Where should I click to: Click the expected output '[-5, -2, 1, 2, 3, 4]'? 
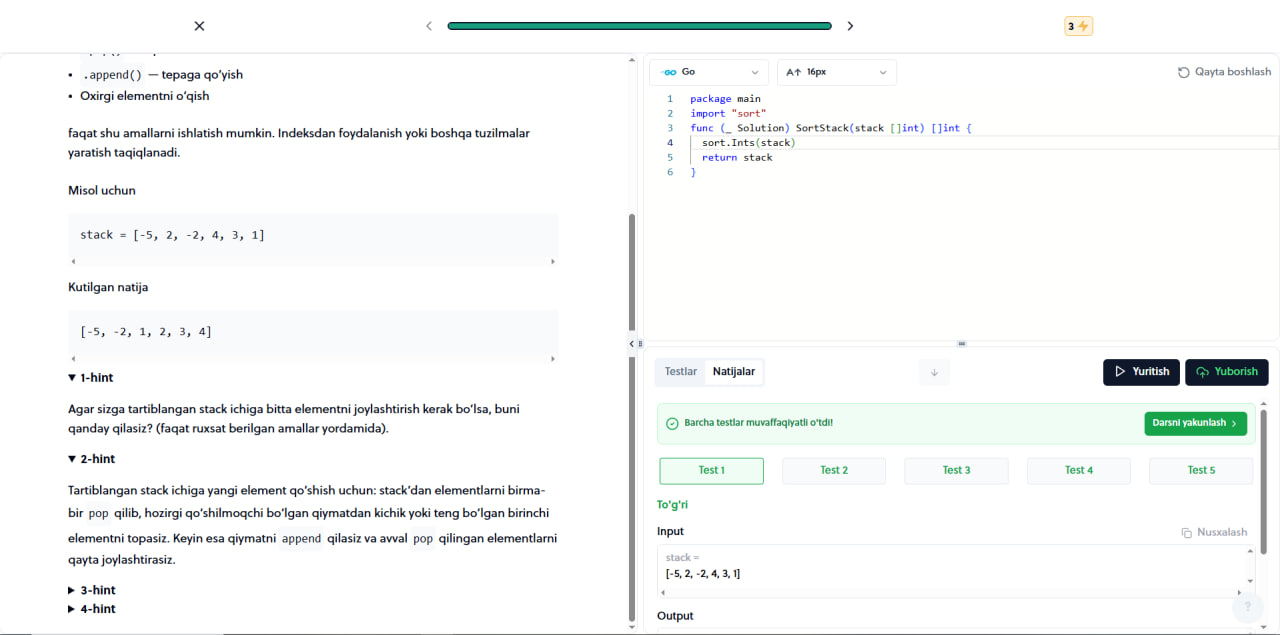coord(146,332)
